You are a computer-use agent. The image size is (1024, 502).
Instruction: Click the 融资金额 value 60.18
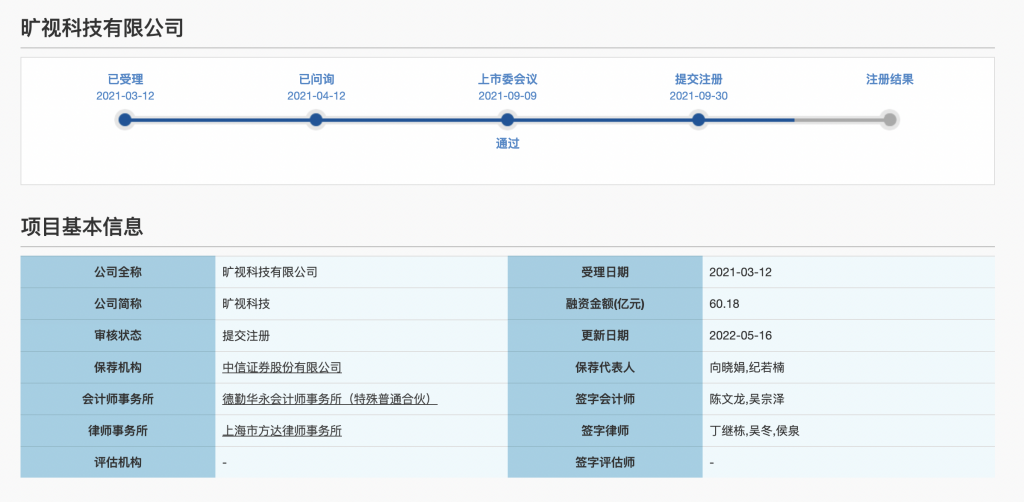coord(724,304)
